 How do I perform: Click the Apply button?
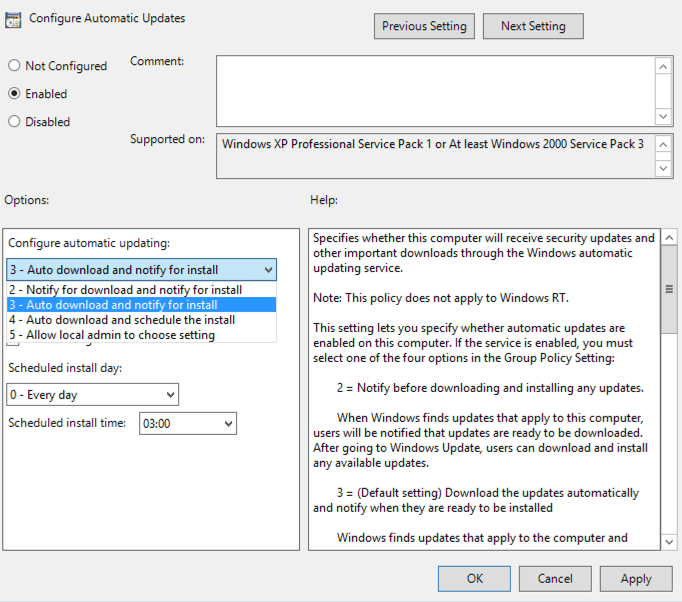[x=636, y=579]
